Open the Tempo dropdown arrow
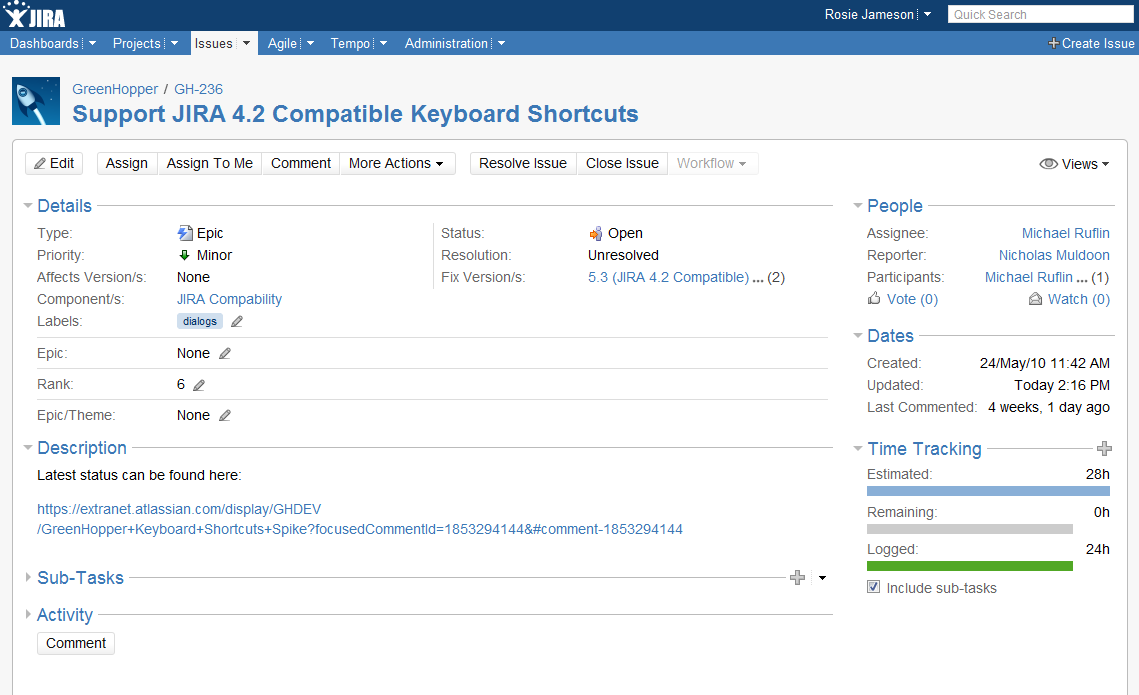The height and width of the screenshot is (695, 1139). [384, 44]
